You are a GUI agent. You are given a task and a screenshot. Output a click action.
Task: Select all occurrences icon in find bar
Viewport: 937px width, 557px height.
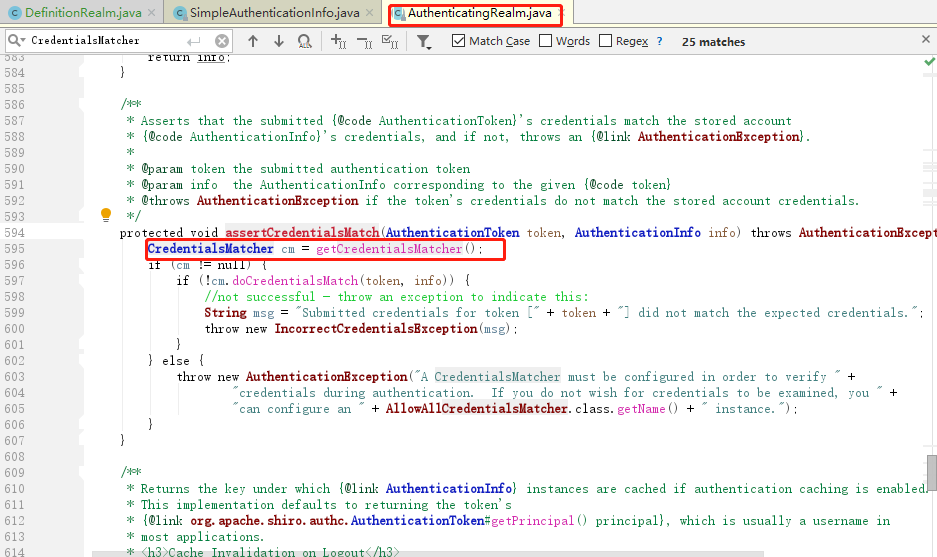click(x=390, y=41)
